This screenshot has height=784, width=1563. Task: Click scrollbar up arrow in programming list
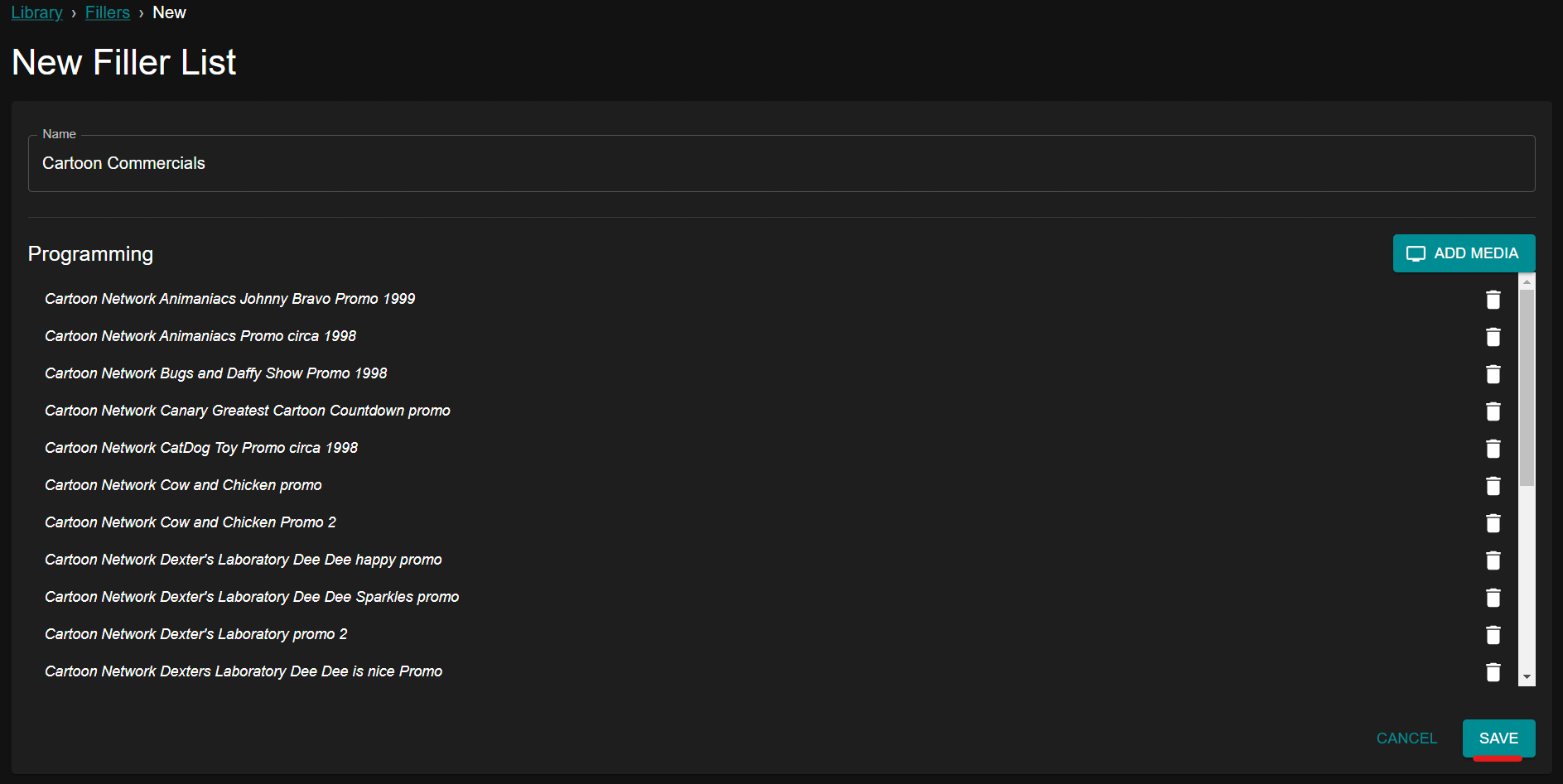pos(1527,281)
